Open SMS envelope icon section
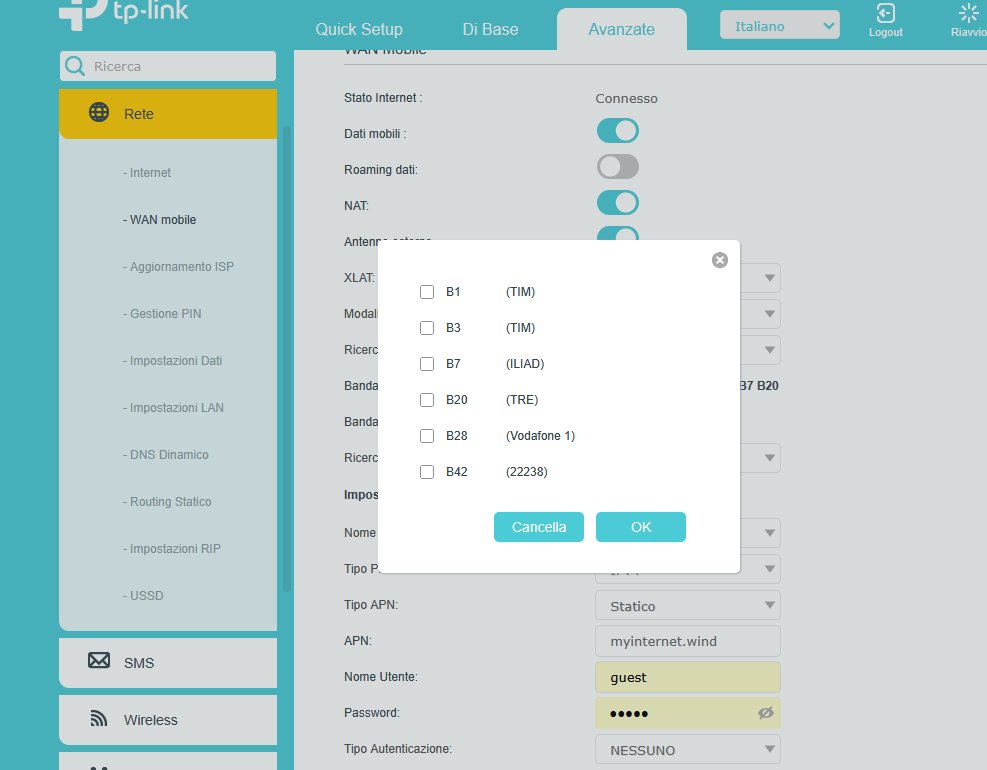Viewport: 987px width, 770px height. (x=99, y=662)
